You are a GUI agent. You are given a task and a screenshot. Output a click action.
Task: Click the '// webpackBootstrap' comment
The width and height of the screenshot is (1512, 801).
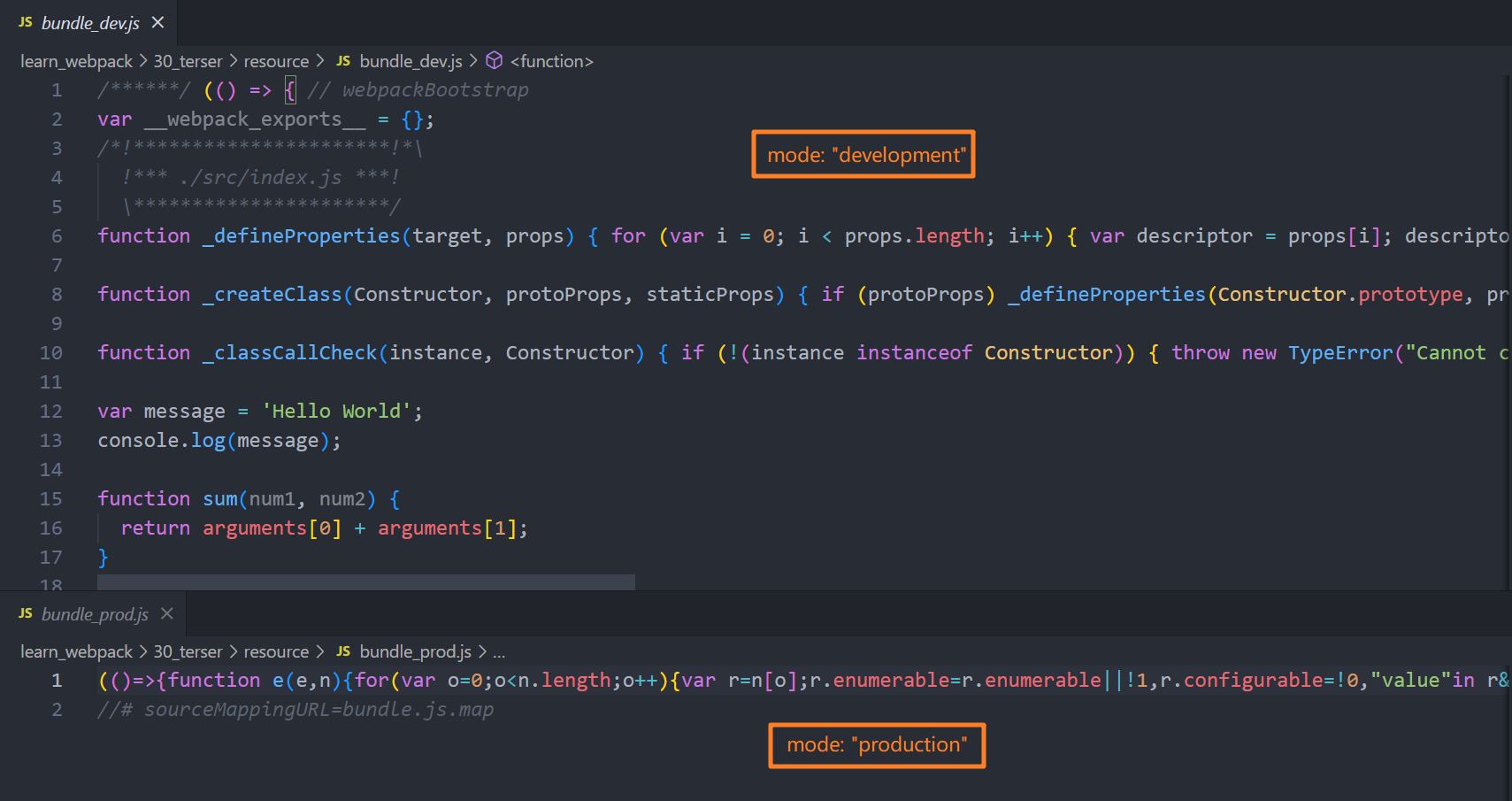[418, 90]
